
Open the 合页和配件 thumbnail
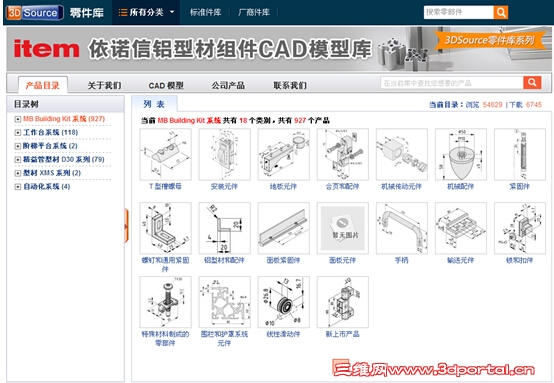pyautogui.click(x=343, y=154)
